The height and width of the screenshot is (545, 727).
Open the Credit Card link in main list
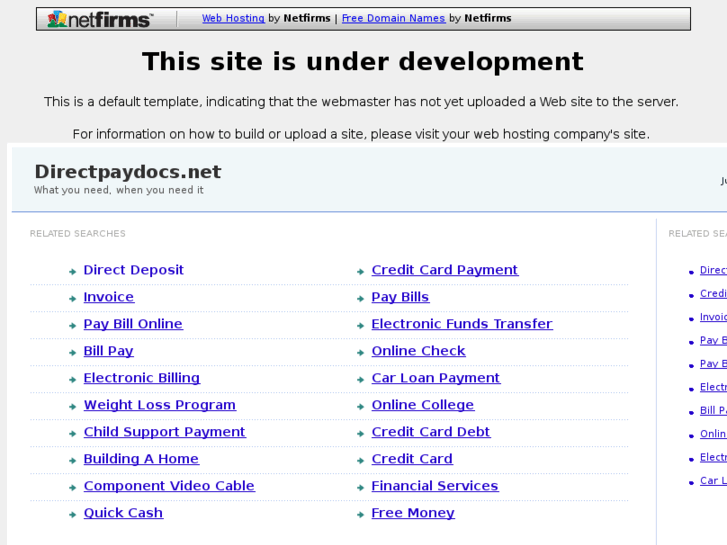click(412, 459)
